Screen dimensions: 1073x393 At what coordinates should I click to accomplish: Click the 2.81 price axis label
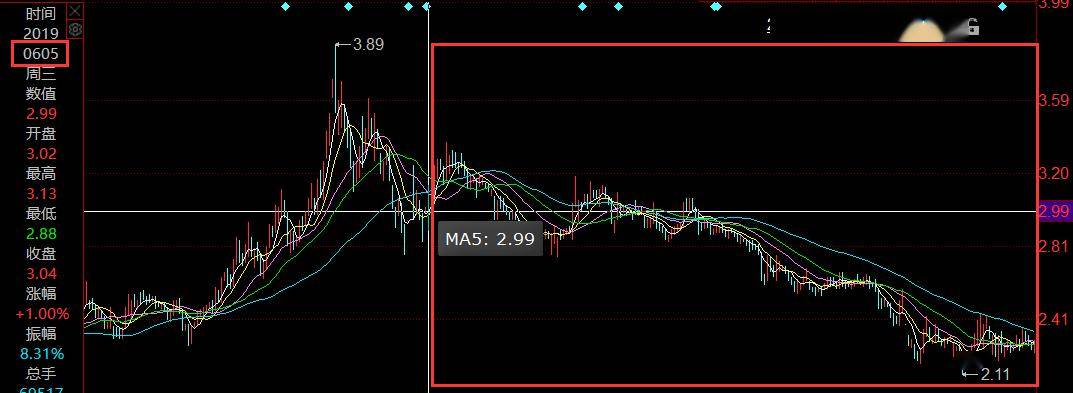[1054, 246]
